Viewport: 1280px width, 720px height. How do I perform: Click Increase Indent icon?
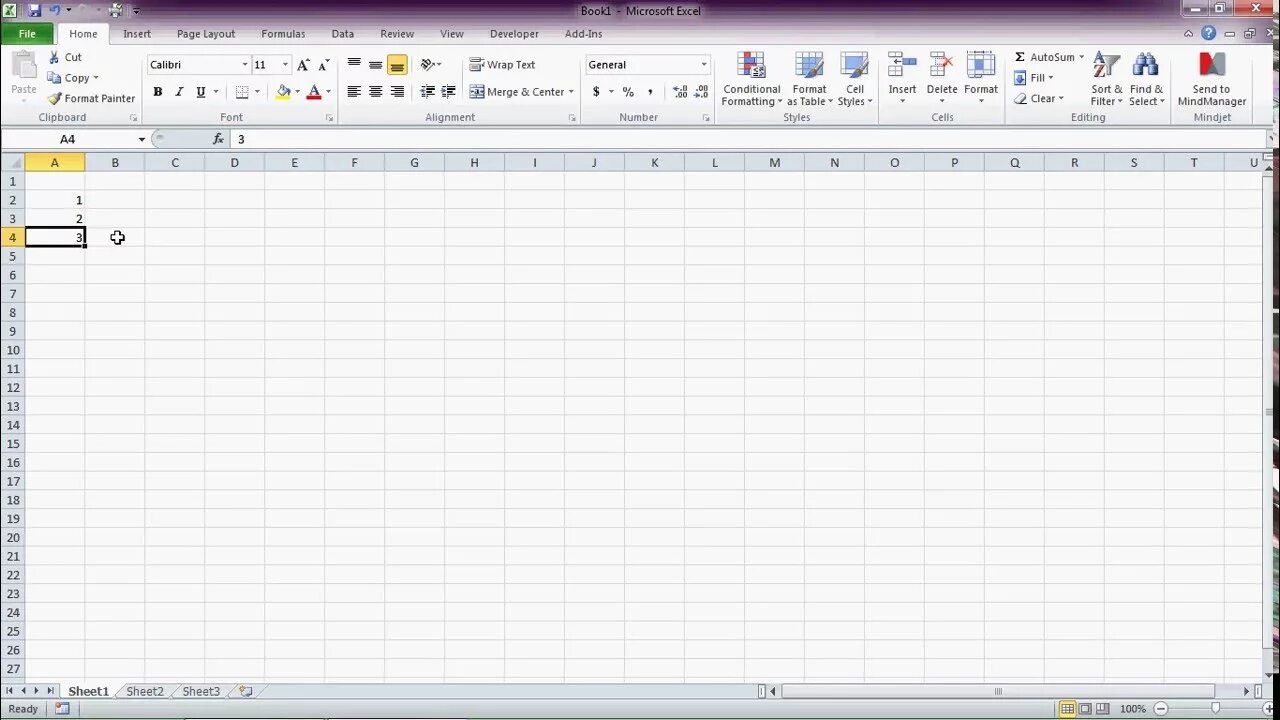(449, 92)
